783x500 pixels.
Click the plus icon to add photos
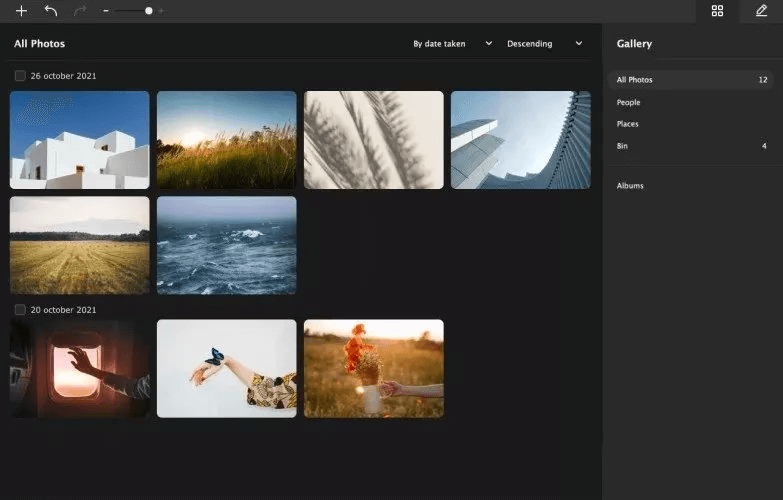coord(21,11)
